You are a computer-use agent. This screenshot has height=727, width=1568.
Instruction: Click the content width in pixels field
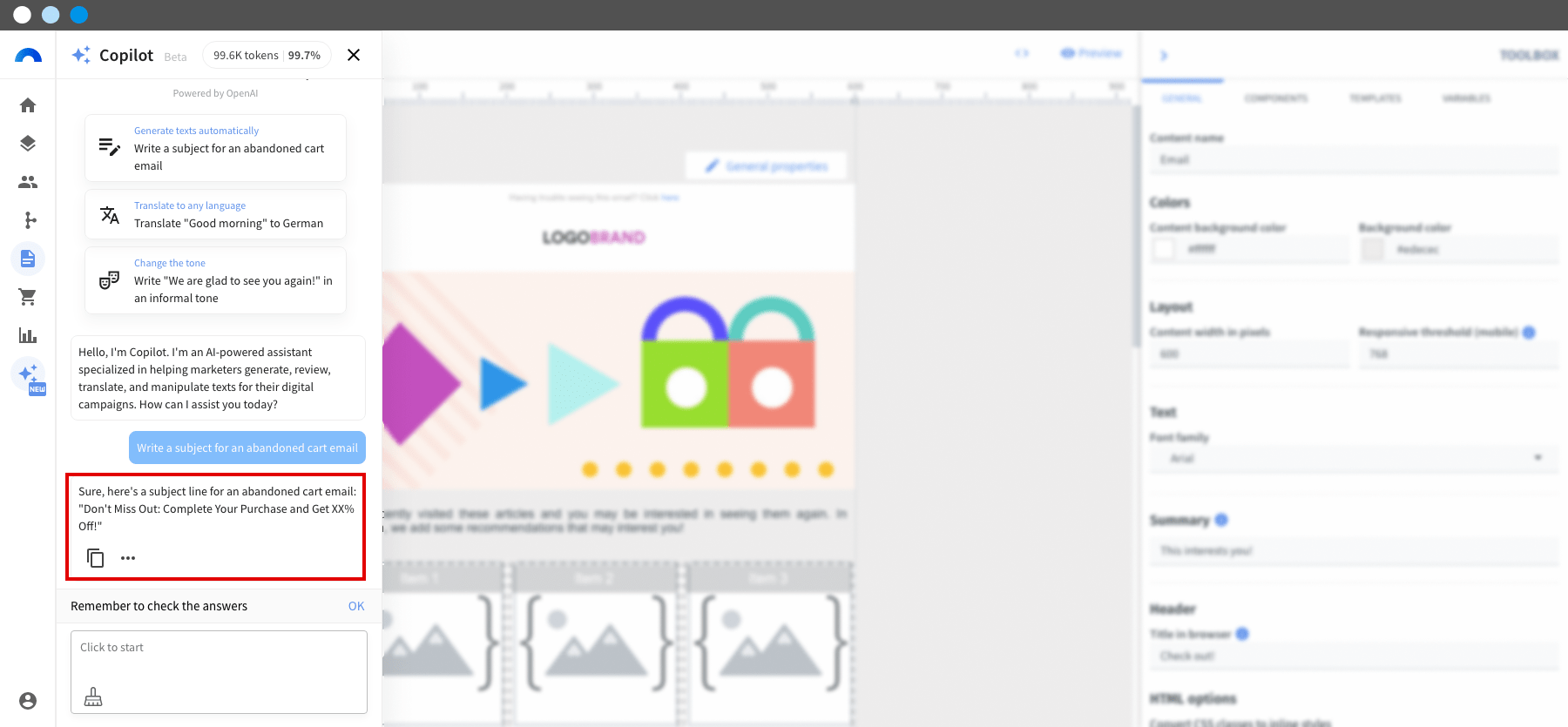(1249, 354)
